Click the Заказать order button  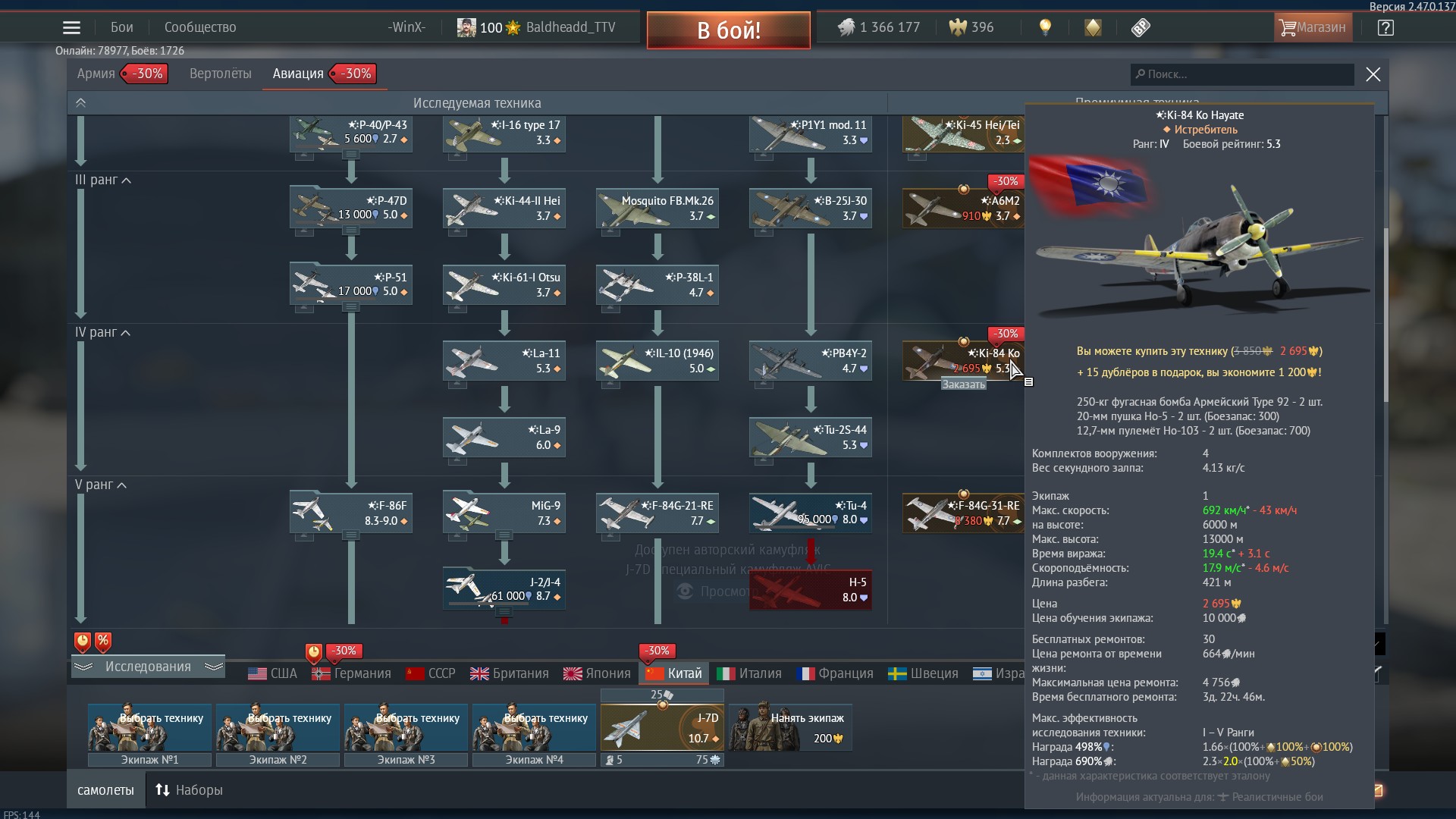pyautogui.click(x=963, y=384)
